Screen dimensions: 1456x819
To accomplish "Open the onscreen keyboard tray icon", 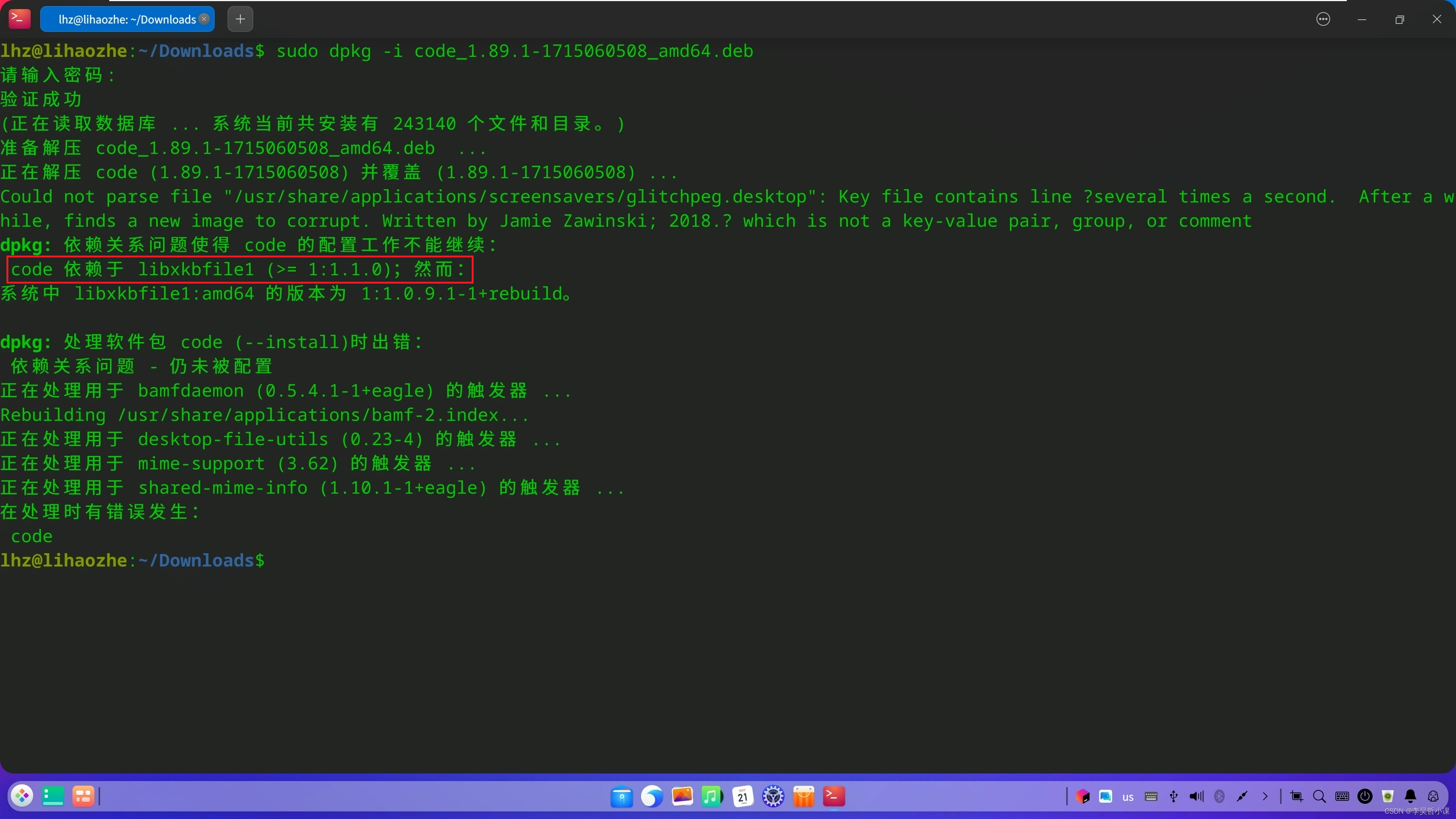I will click(1342, 796).
